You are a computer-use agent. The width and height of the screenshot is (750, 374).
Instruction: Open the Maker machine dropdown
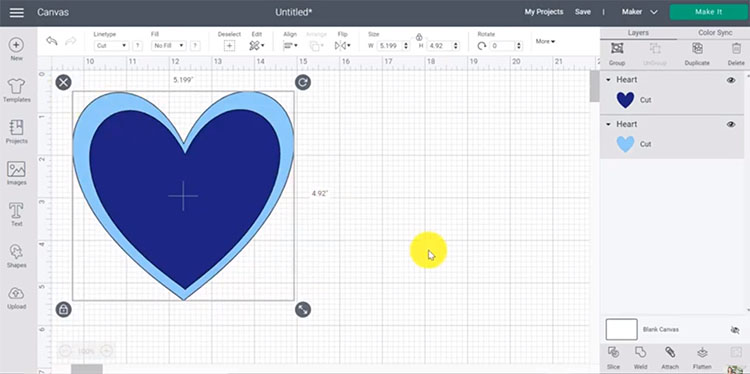[x=640, y=12]
